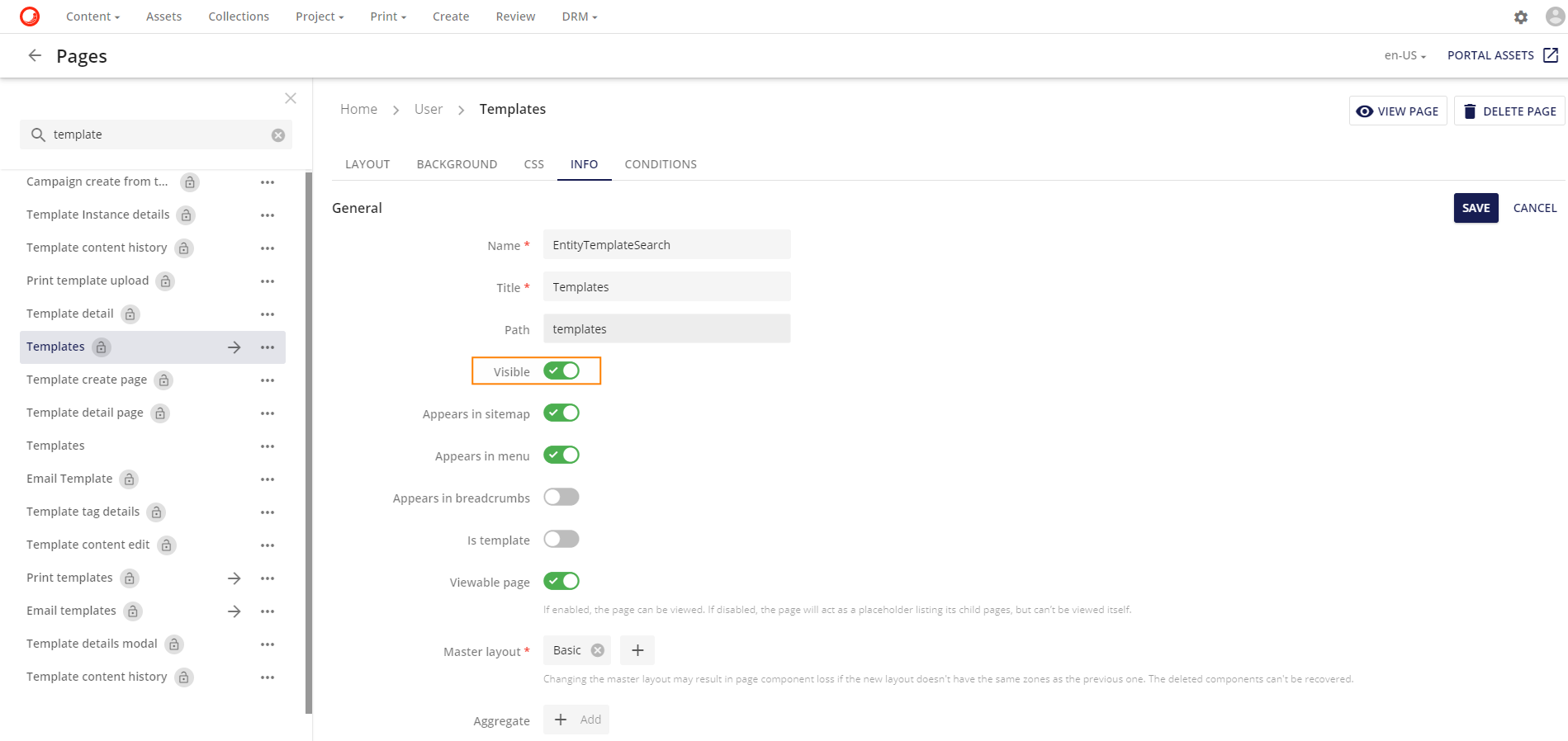Viewport: 1568px width, 741px height.
Task: Open more options for Template detail
Action: click(268, 314)
